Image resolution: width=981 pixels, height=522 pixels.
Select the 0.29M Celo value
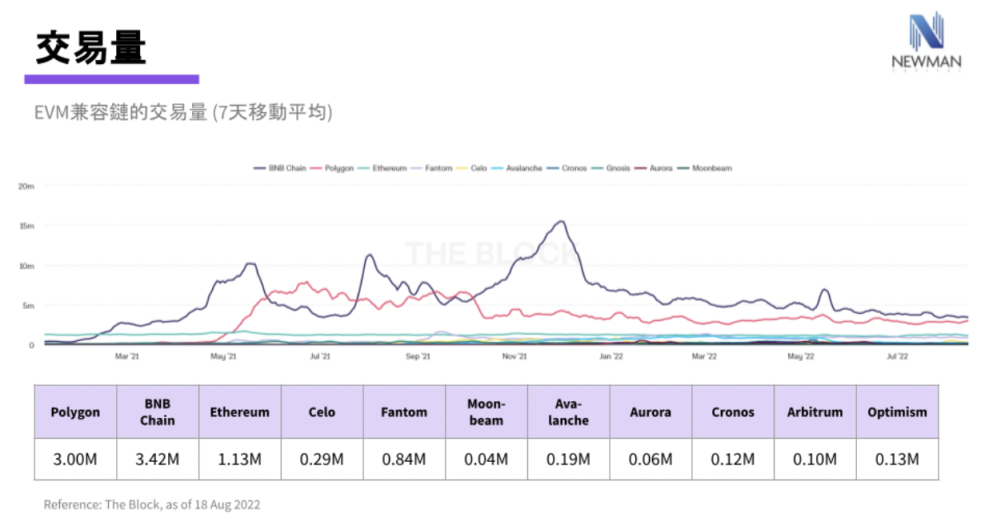point(322,459)
